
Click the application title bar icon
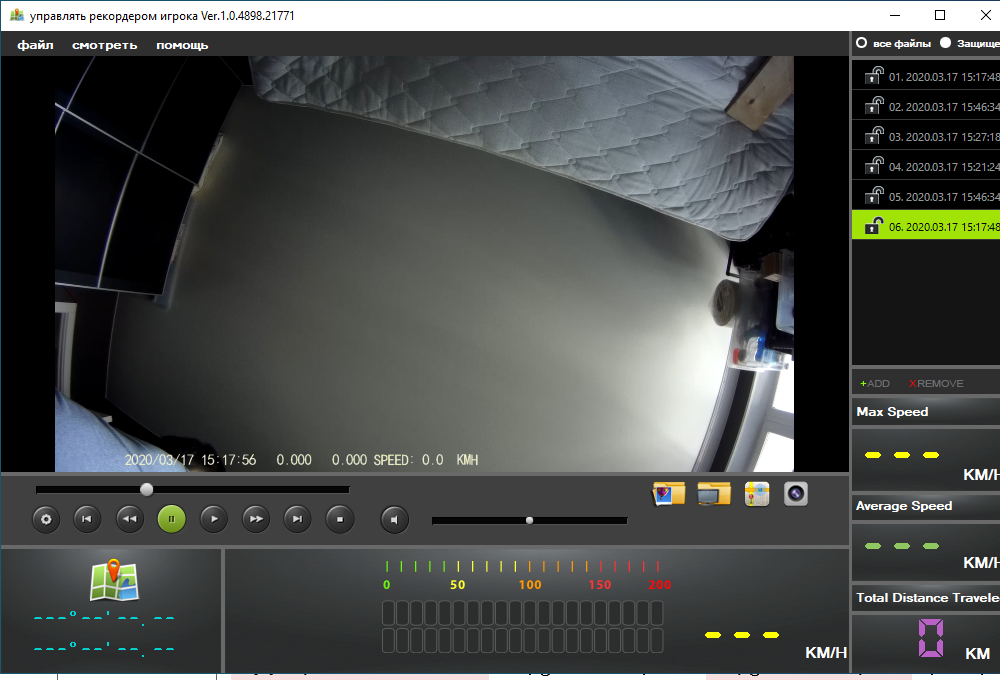pyautogui.click(x=17, y=15)
